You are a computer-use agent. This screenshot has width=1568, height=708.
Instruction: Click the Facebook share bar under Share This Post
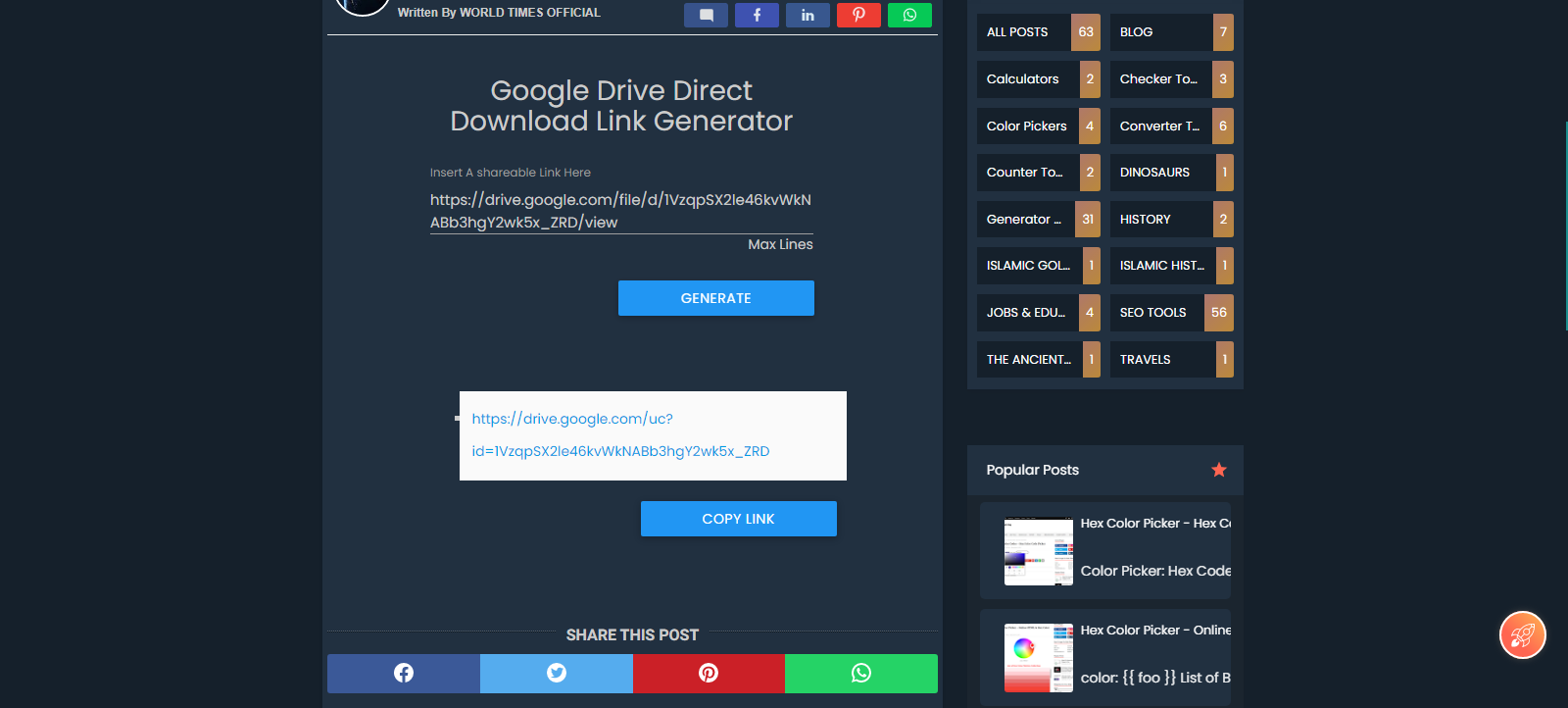tap(404, 674)
